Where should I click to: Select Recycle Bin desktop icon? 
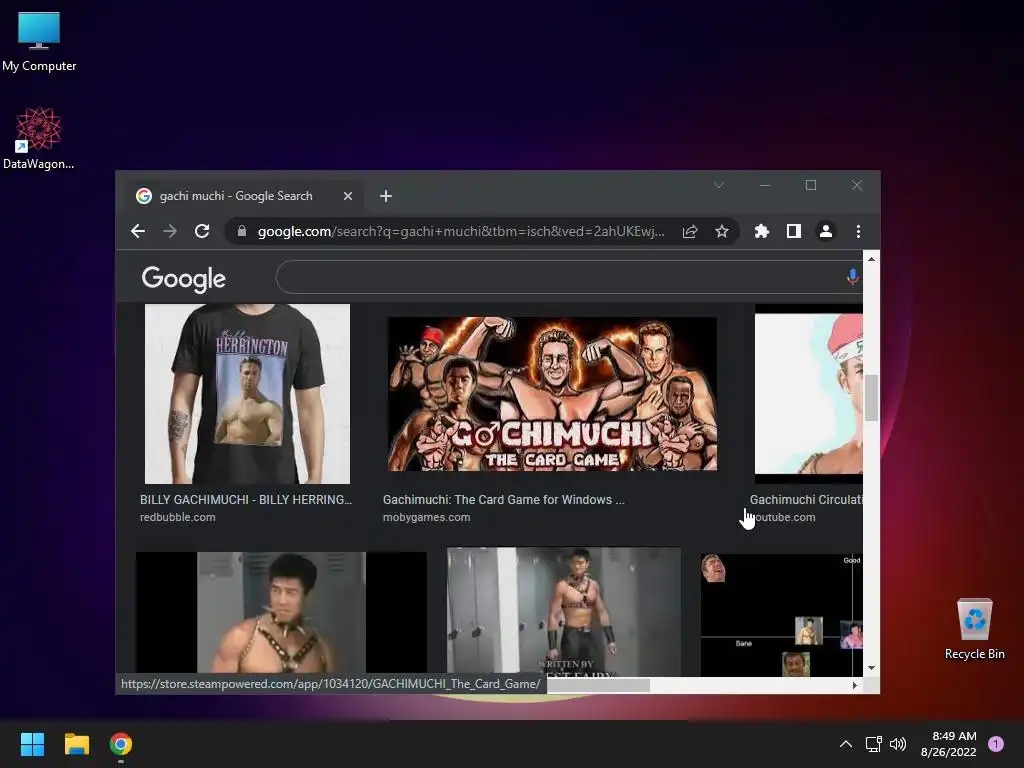pyautogui.click(x=974, y=629)
